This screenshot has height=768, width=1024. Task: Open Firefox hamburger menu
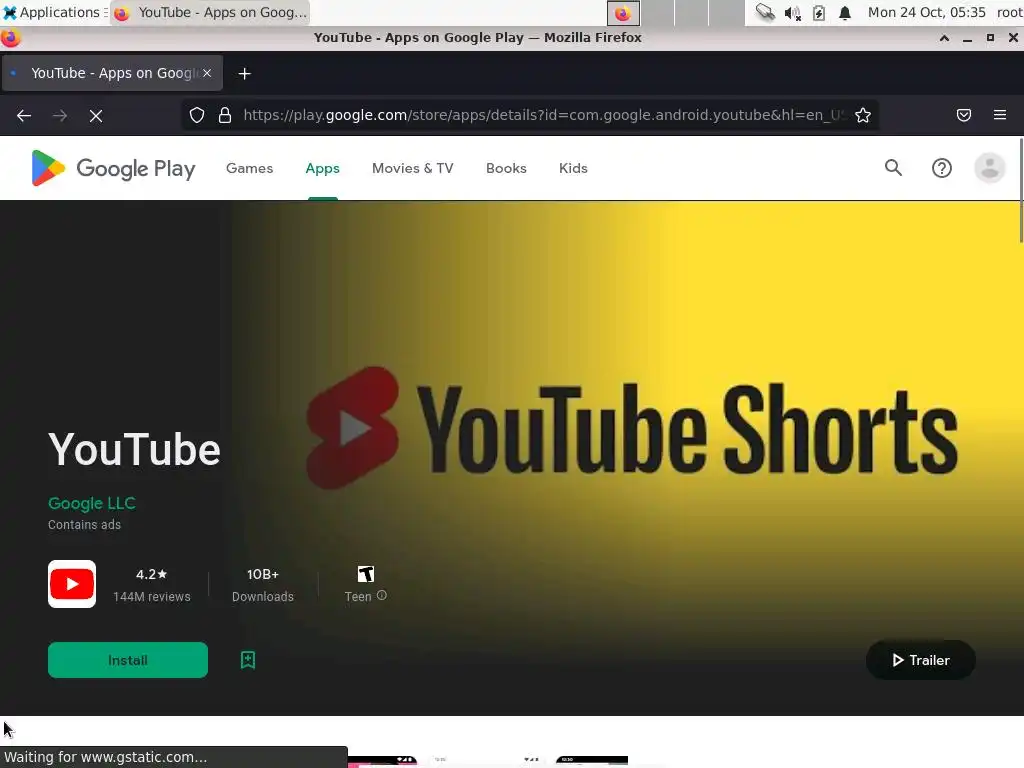1000,116
